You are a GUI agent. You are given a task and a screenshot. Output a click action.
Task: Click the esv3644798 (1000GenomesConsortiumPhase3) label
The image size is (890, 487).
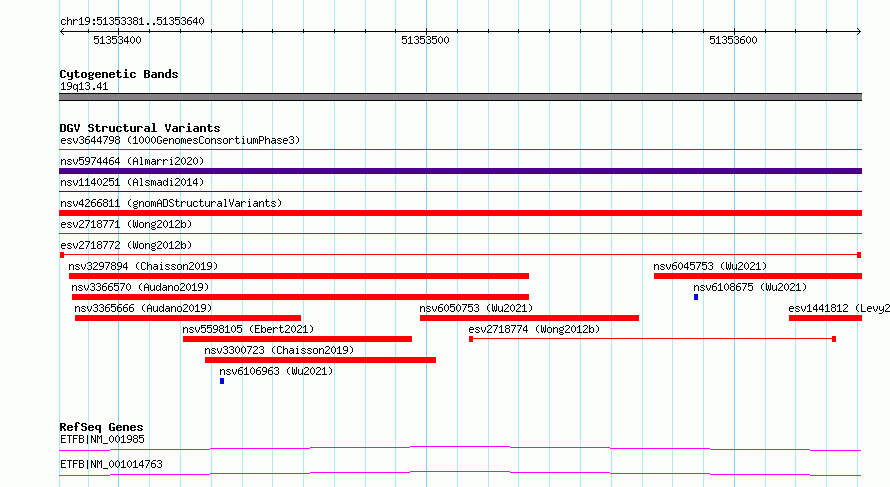[180, 140]
